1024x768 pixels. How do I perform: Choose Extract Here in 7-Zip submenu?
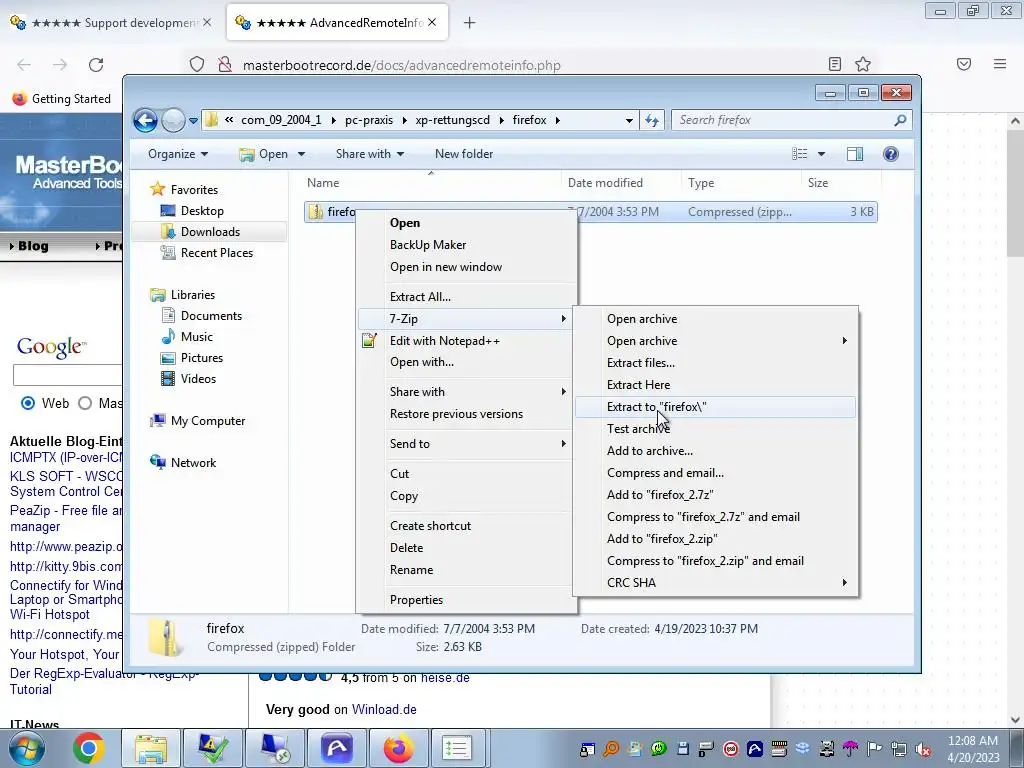click(x=715, y=385)
